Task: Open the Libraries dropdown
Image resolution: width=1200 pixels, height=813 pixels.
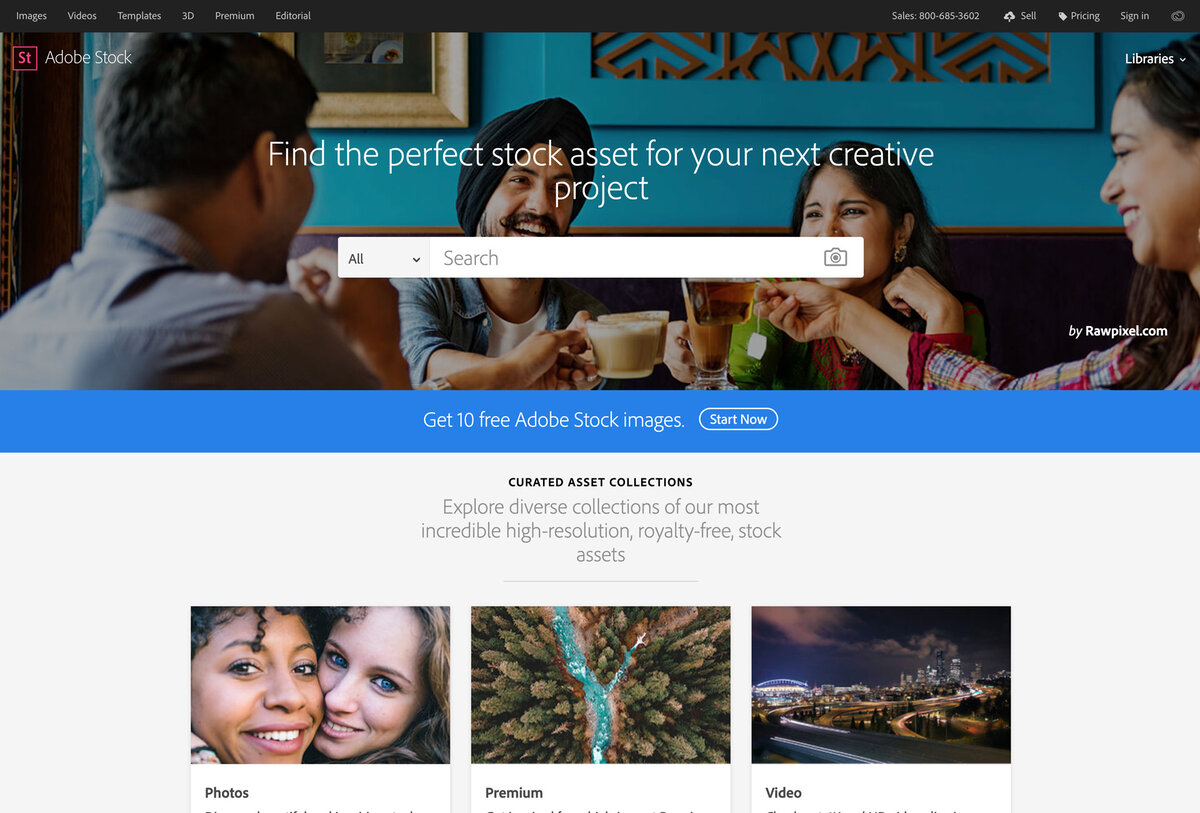Action: pos(1155,59)
